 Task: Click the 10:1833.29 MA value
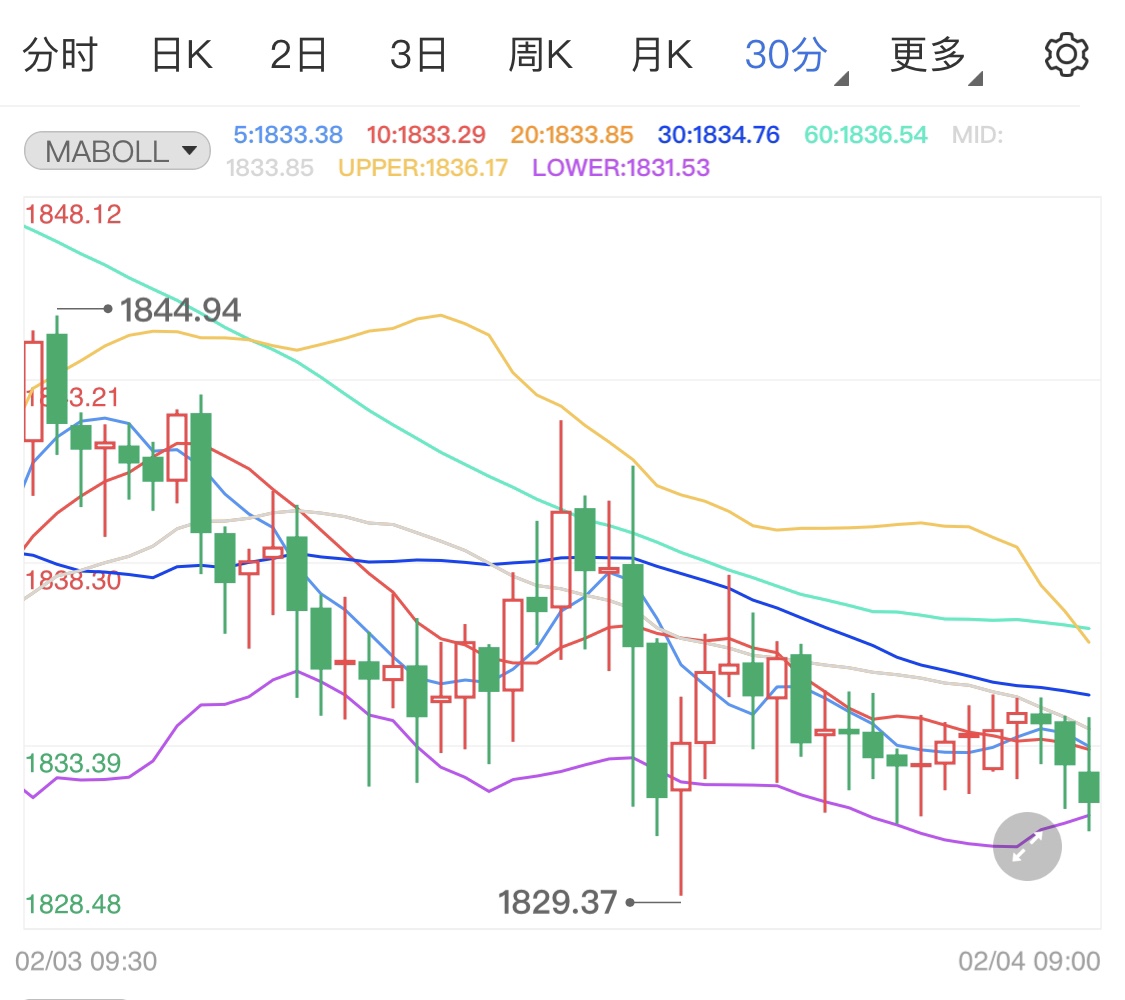click(x=426, y=135)
